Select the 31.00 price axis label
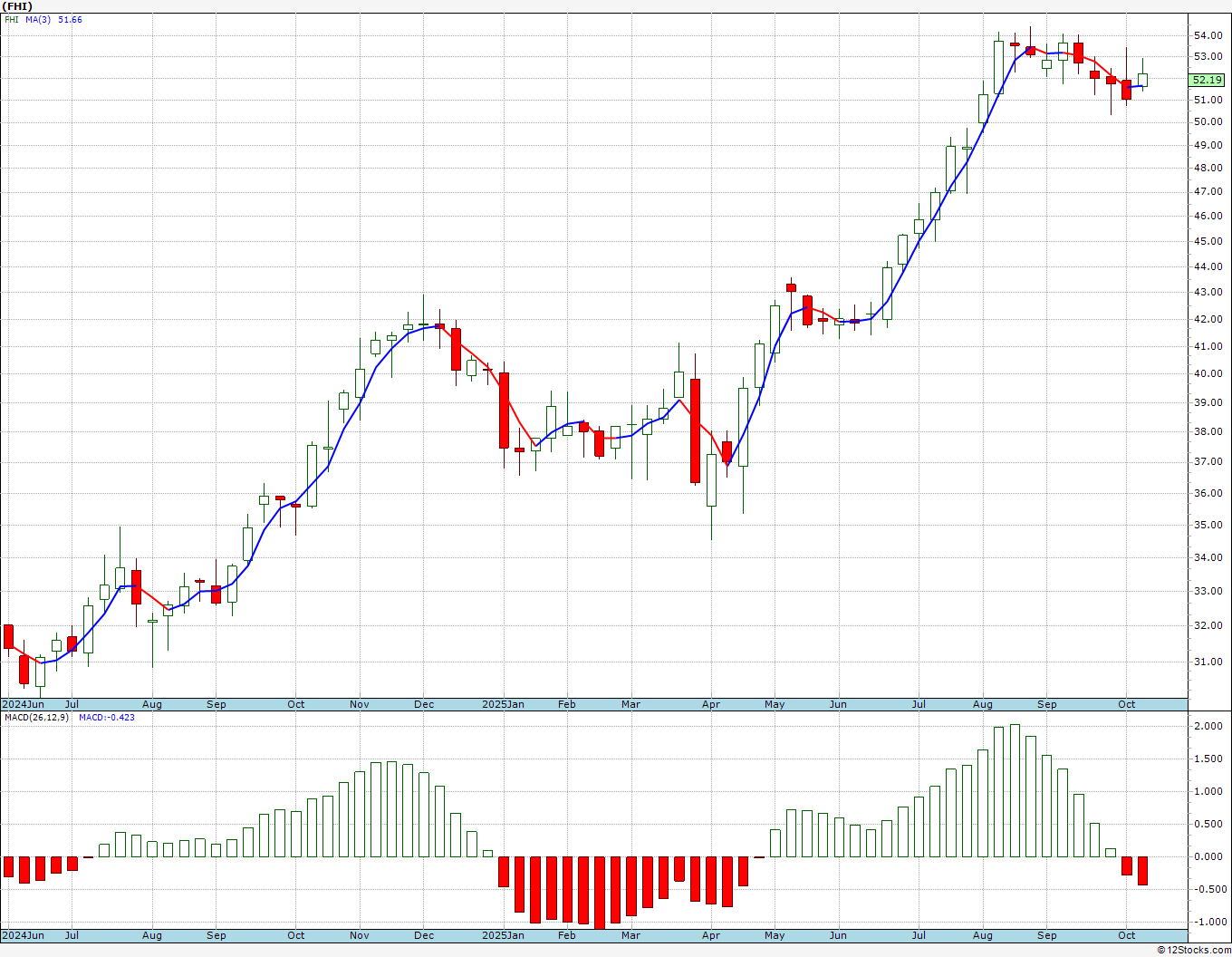 1208,662
